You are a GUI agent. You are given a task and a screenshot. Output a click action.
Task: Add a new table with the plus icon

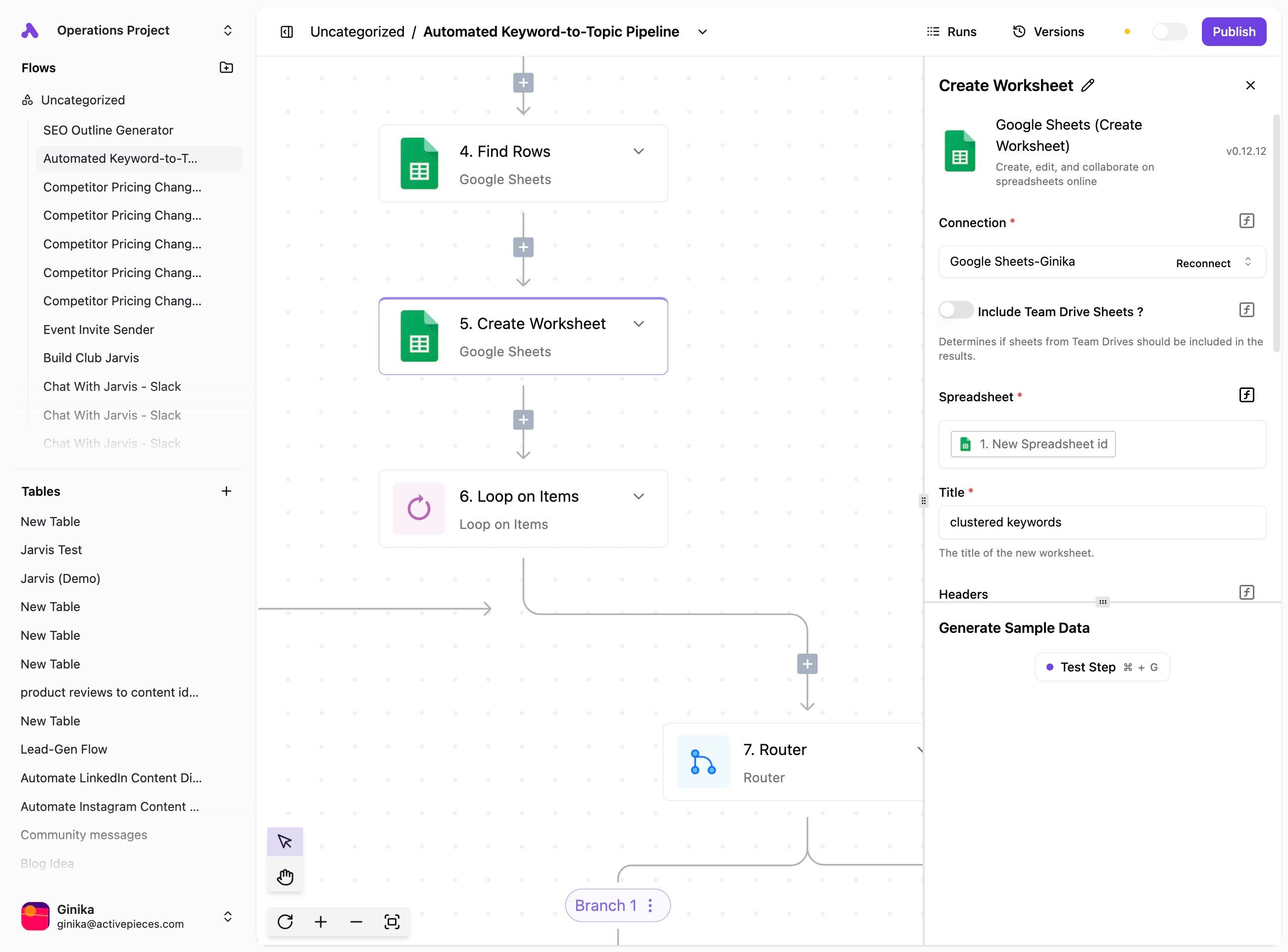[226, 491]
